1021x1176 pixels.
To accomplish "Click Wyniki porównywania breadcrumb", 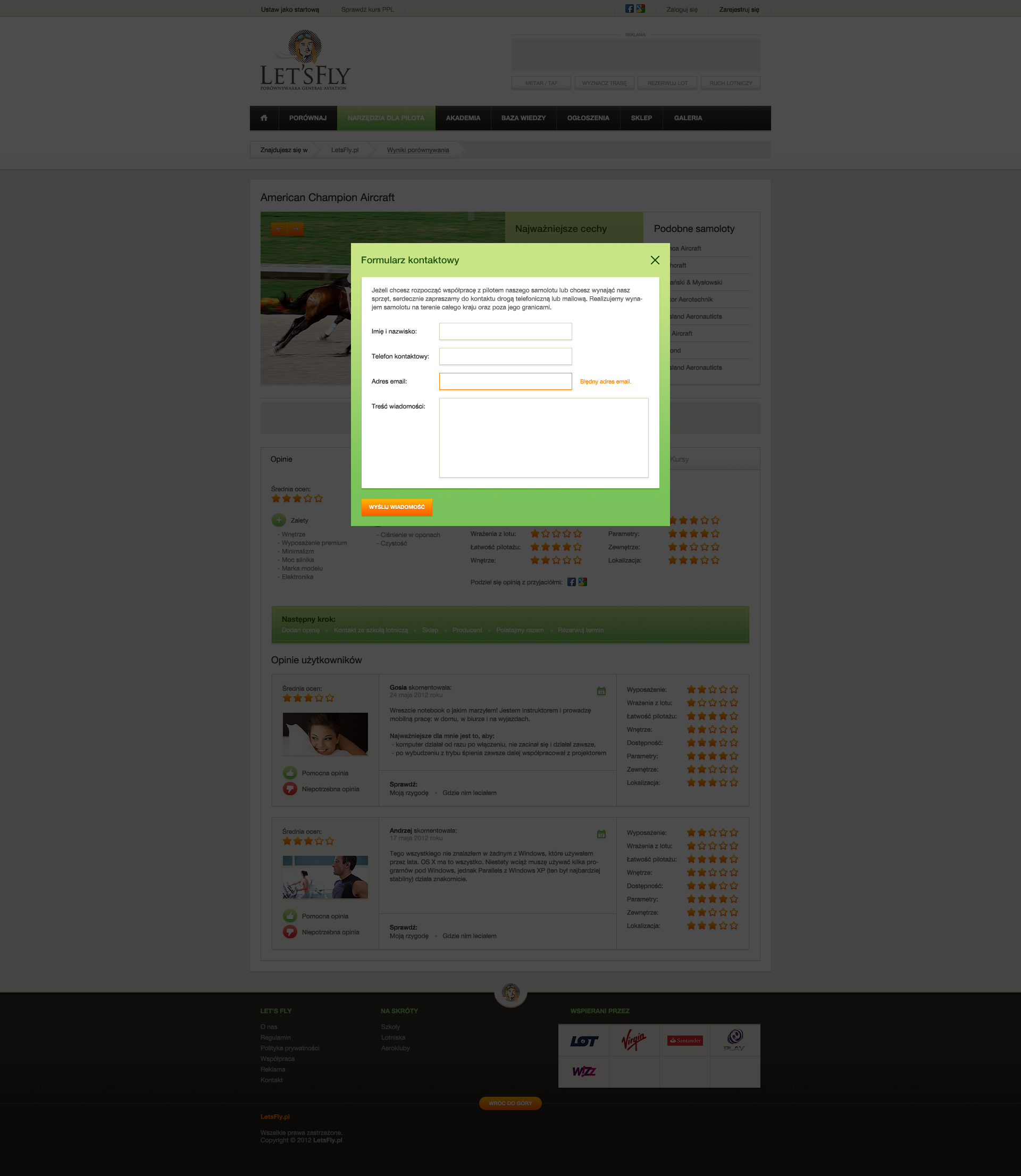I will (x=417, y=151).
